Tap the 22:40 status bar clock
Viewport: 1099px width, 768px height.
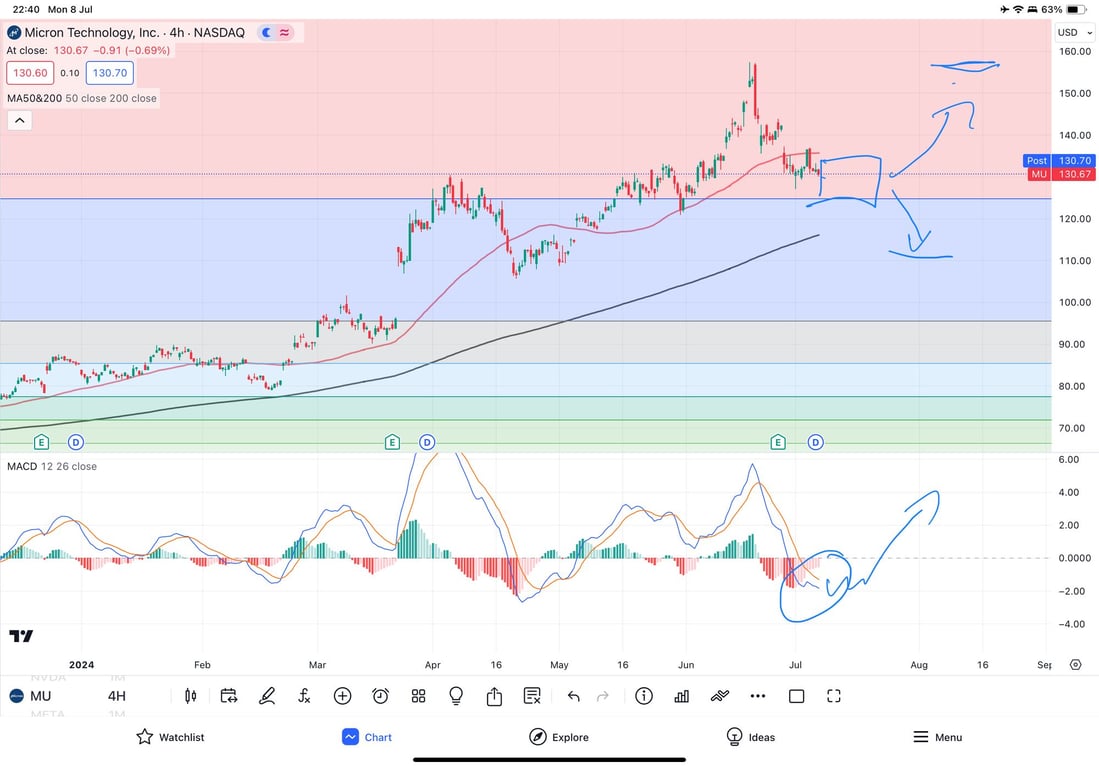[x=26, y=9]
